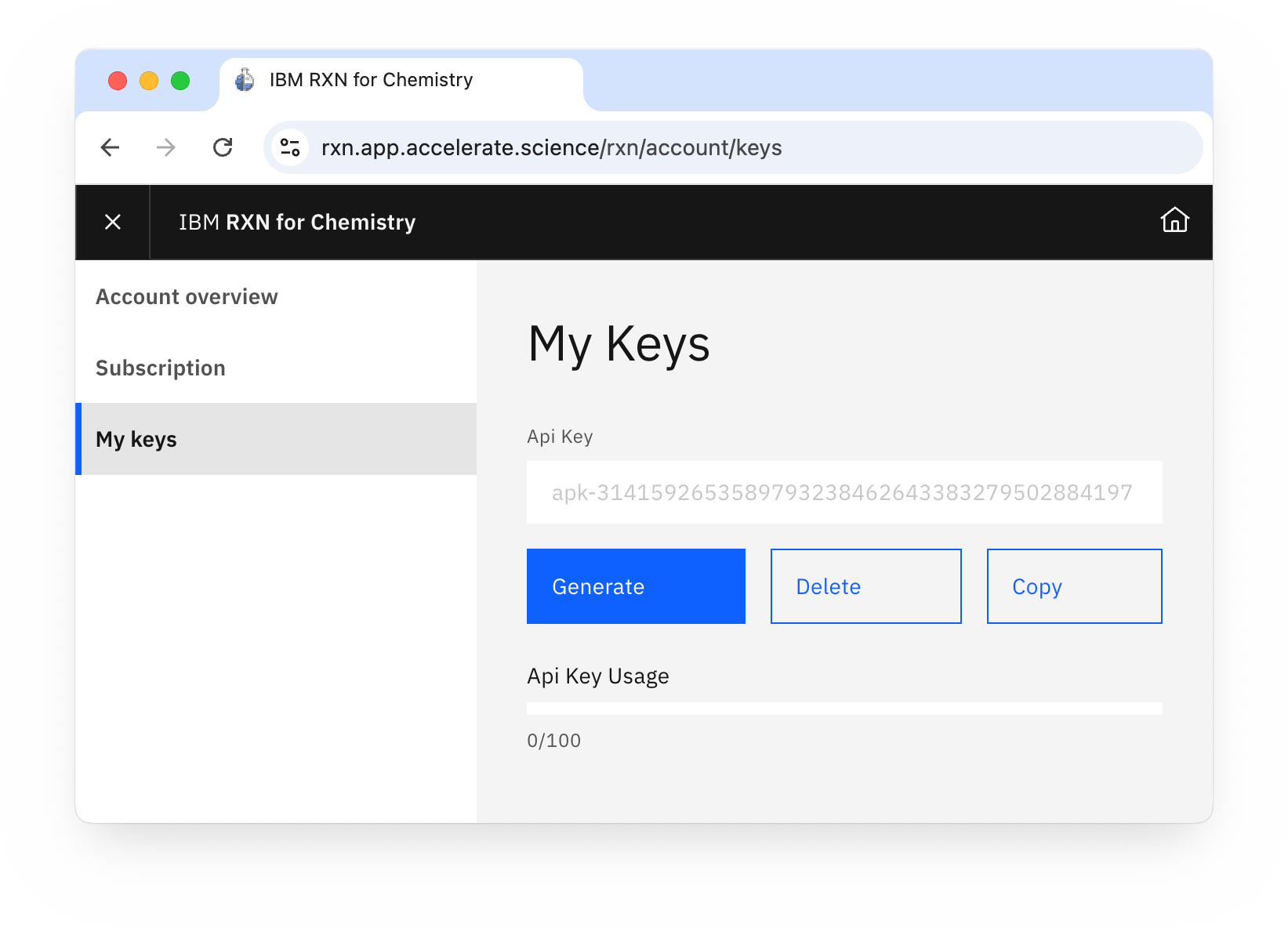
Task: Click the home icon in the header
Action: pyautogui.click(x=1174, y=221)
